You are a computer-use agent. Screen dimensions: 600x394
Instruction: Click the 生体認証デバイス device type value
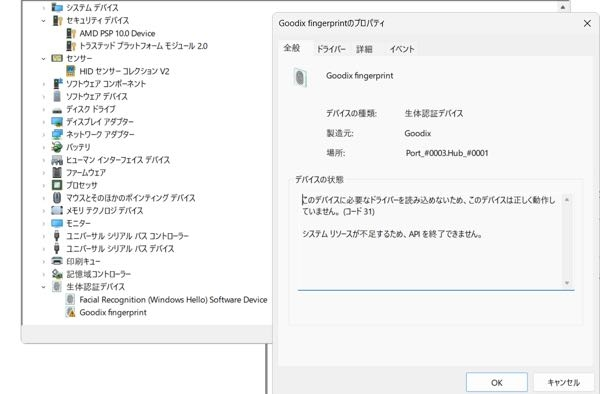coord(434,113)
